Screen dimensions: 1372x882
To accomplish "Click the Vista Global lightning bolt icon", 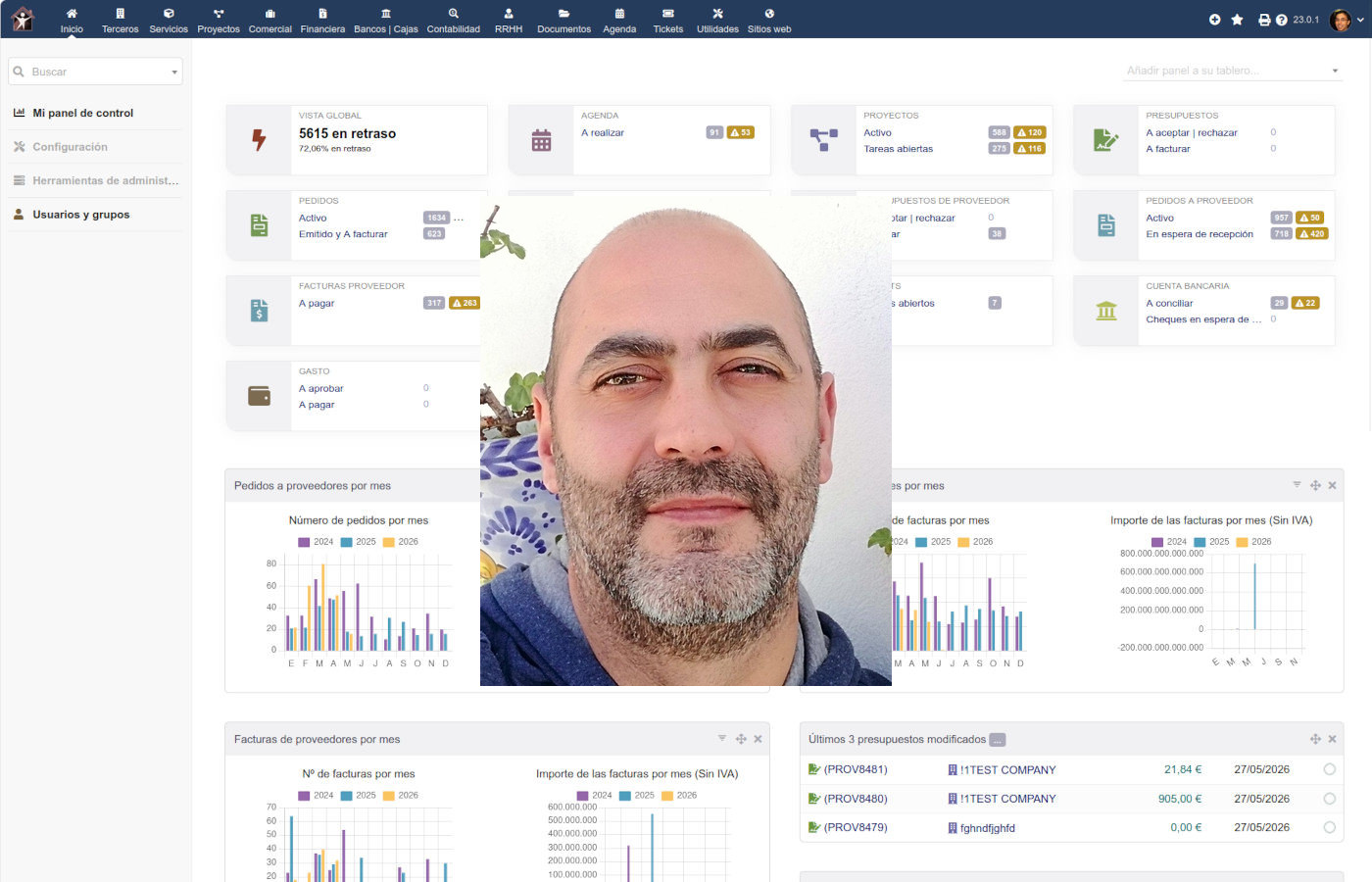I will pos(259,140).
